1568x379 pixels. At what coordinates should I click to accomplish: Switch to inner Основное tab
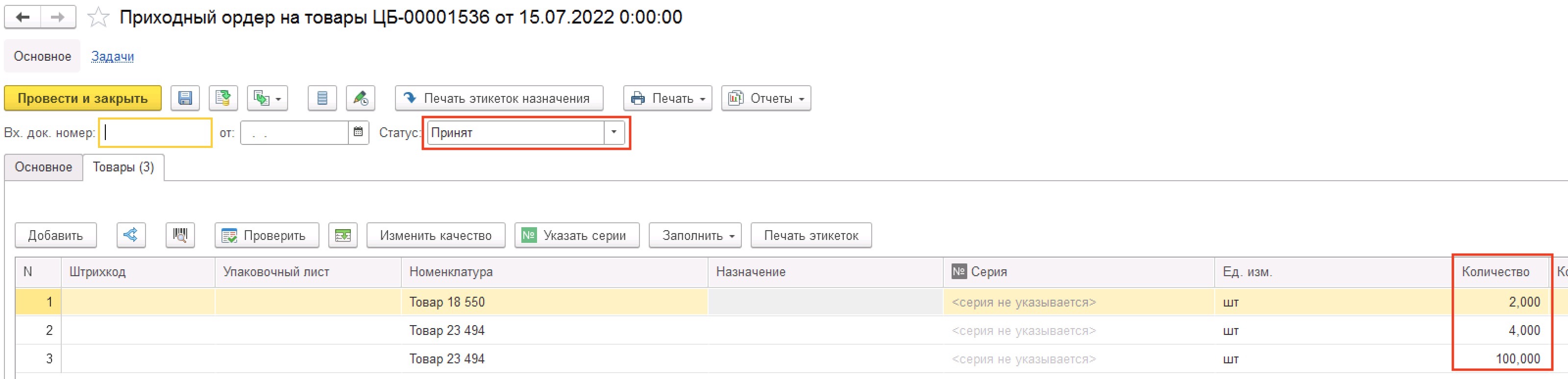pos(43,166)
